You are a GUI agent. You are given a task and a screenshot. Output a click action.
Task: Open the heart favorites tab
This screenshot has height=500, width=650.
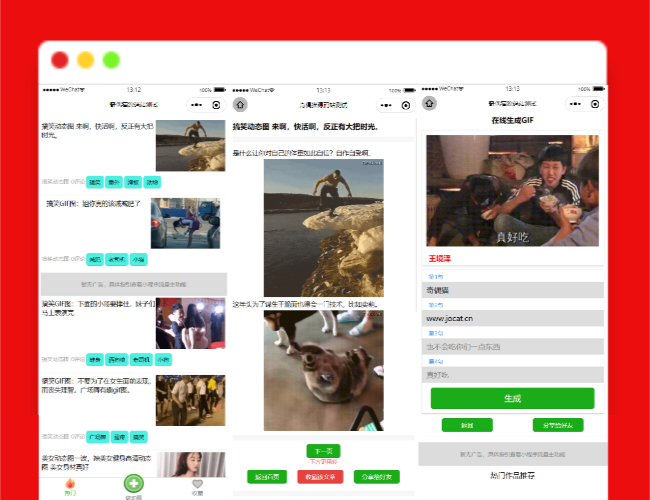(x=197, y=483)
